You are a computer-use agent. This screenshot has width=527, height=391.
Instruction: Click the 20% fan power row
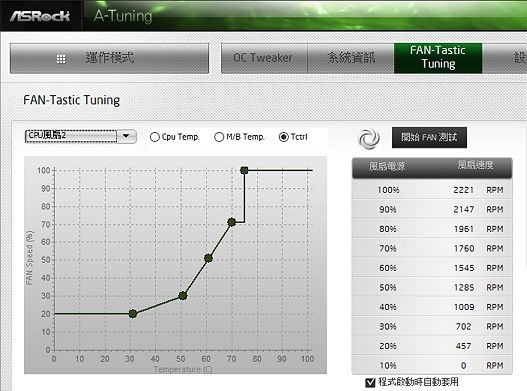coord(432,346)
